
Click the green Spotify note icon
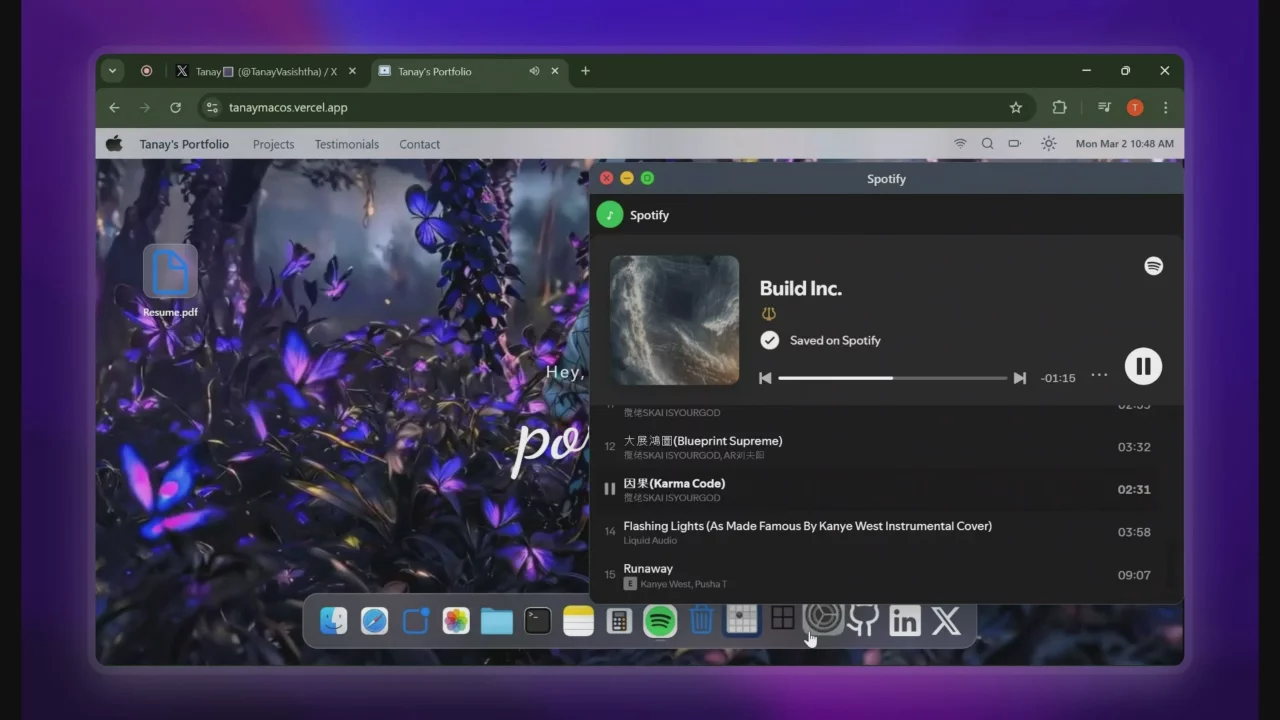(610, 215)
